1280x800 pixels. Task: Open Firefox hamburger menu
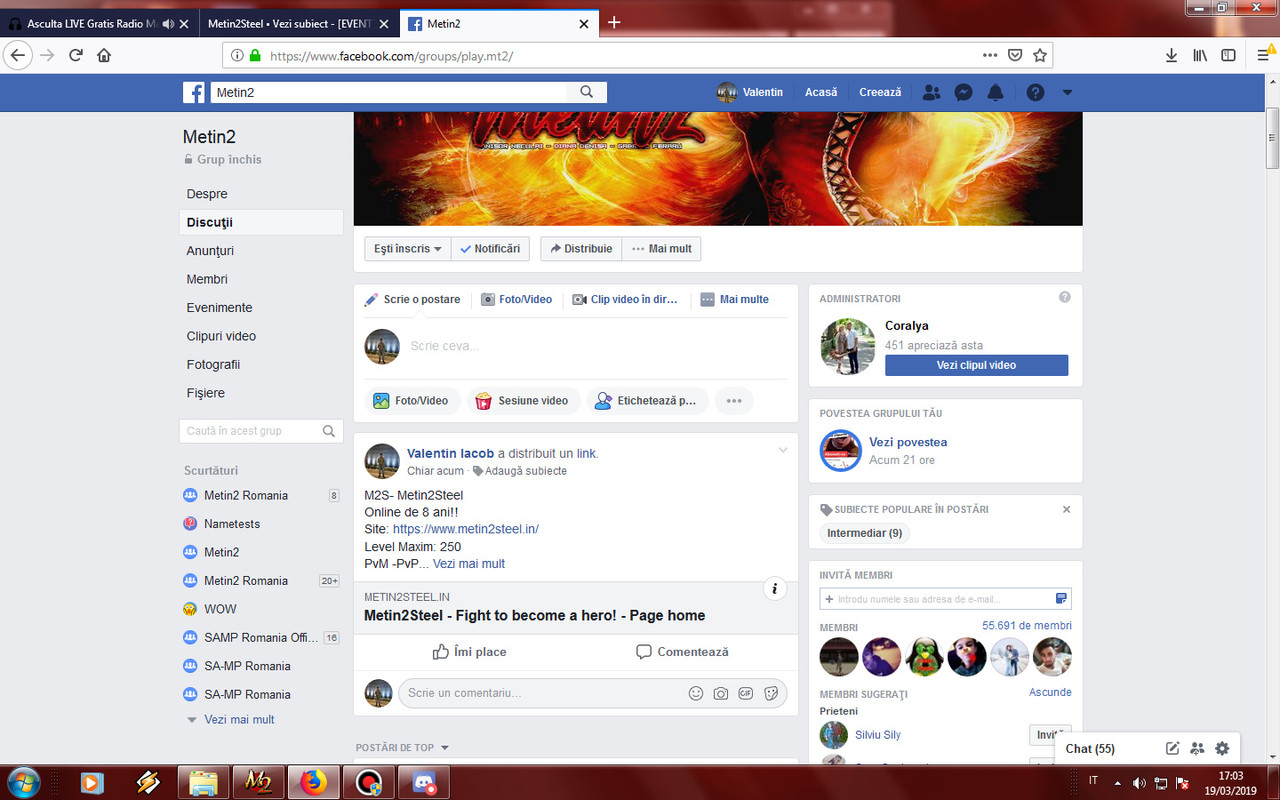pyautogui.click(x=1264, y=55)
